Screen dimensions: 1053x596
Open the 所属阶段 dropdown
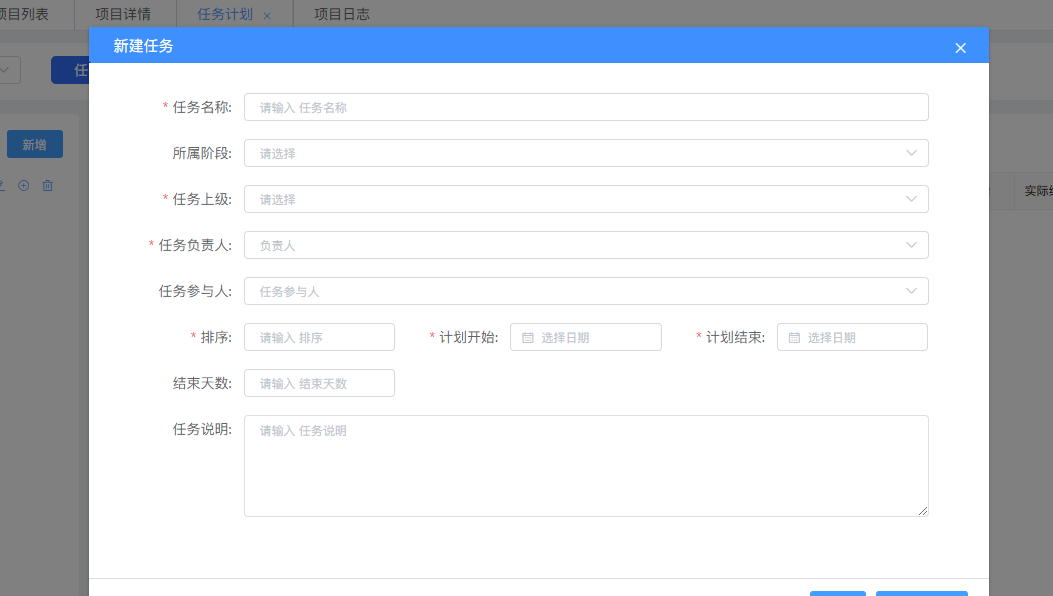[586, 153]
